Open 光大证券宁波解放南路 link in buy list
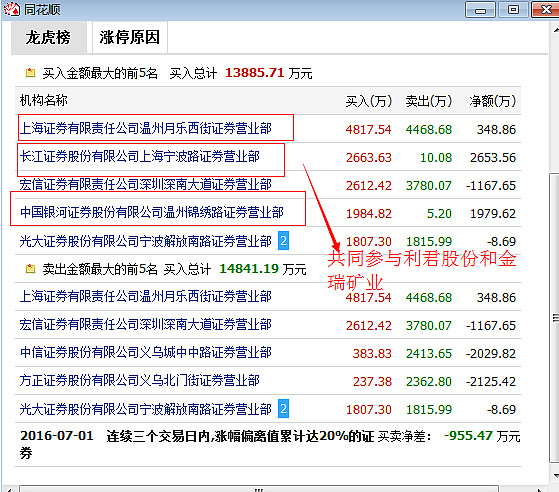Viewport: 559px width, 492px height. coord(145,241)
